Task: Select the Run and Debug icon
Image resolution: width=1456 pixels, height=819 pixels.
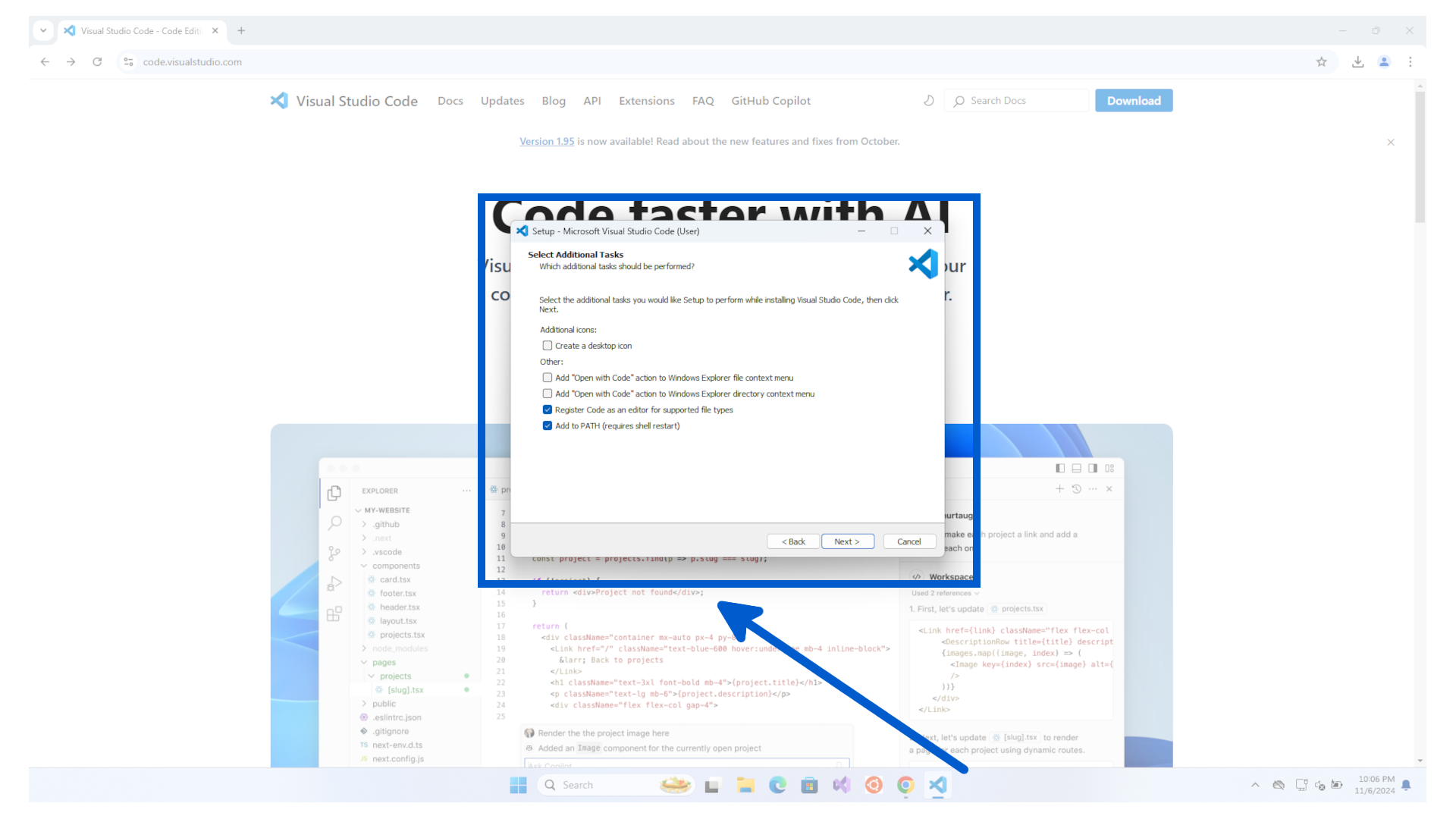Action: pos(334,583)
